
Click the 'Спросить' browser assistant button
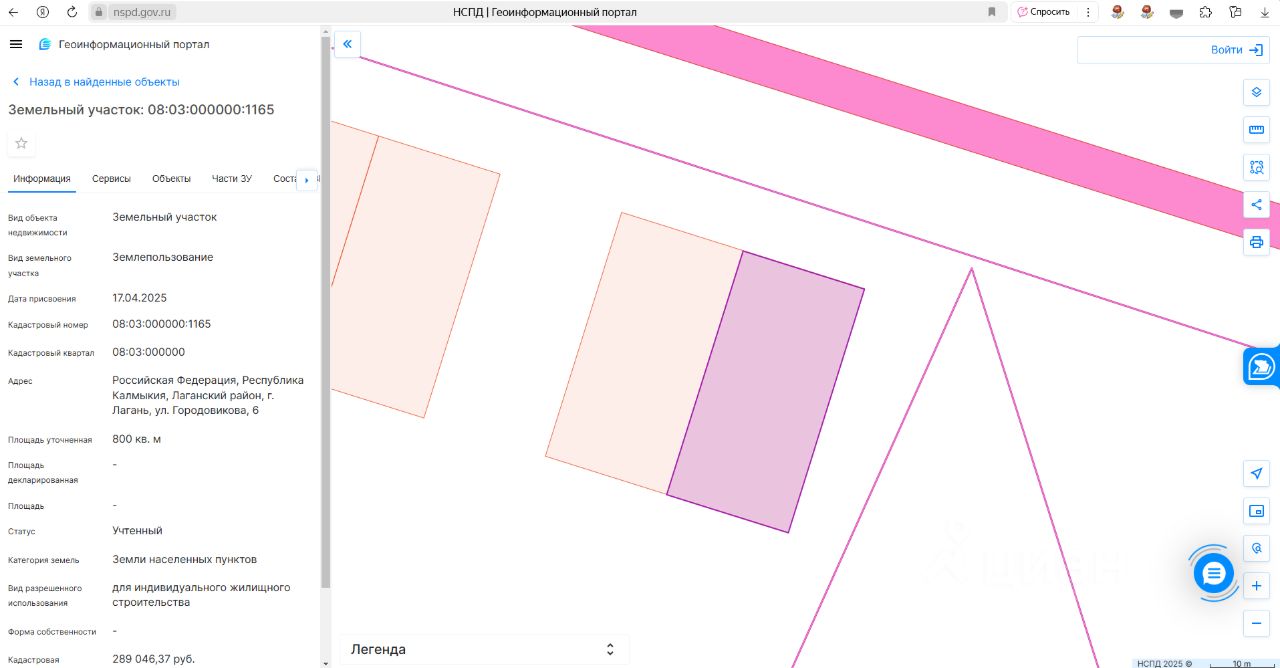click(1044, 12)
